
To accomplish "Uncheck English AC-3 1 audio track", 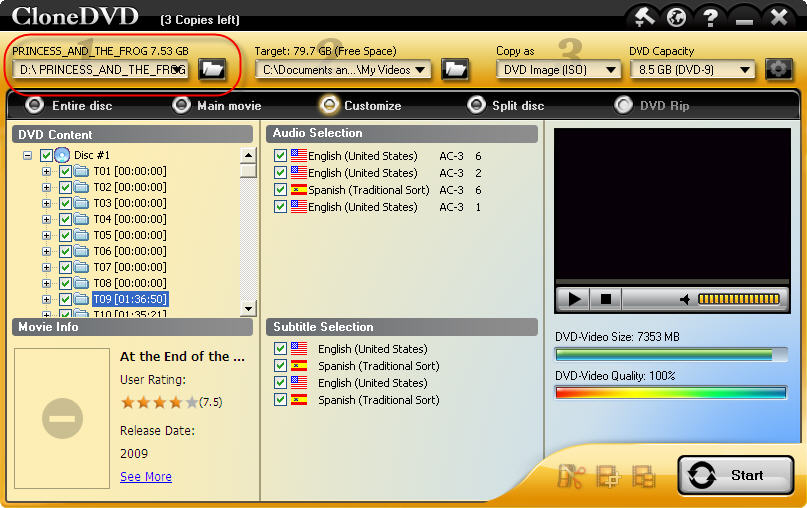I will (280, 207).
